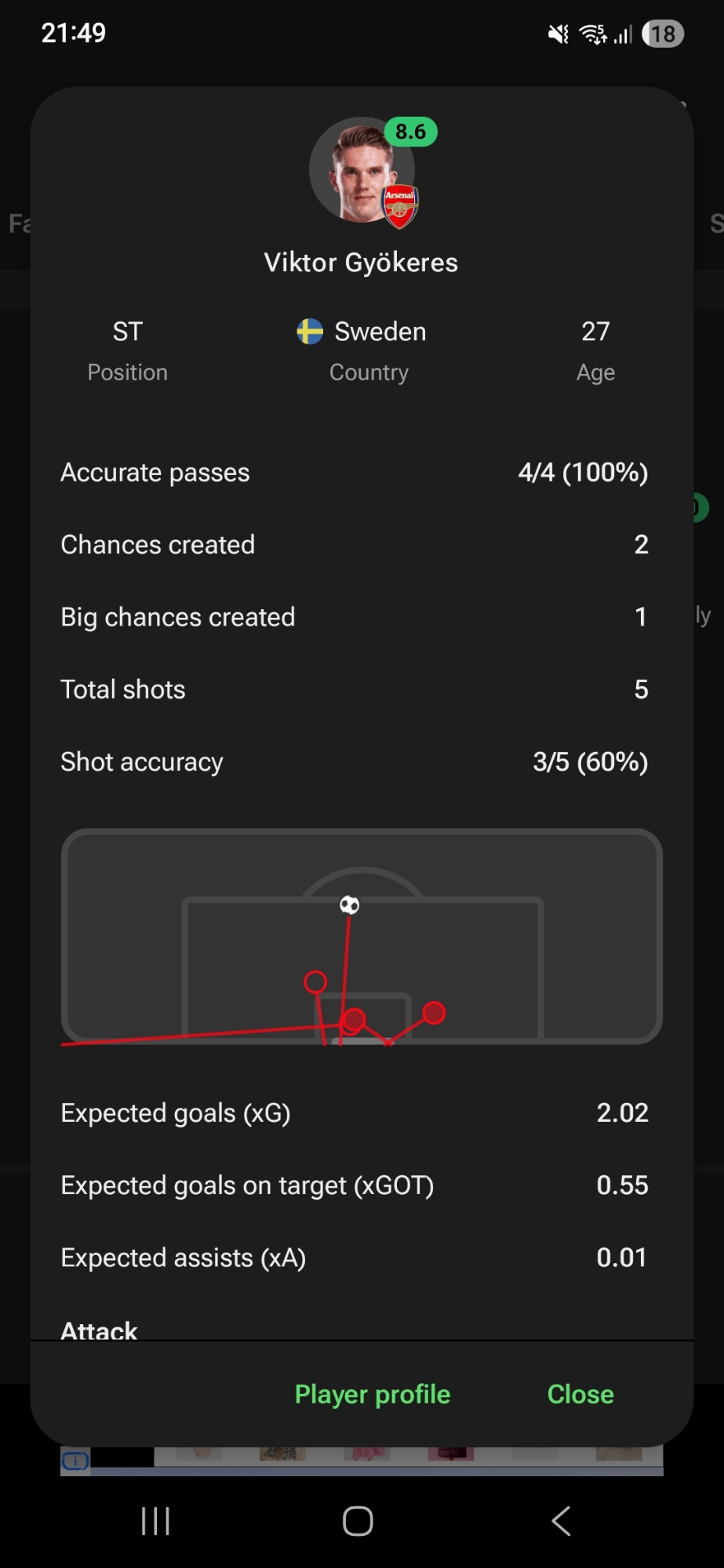
Task: Tap the Arsenal club crest badge
Action: tap(400, 207)
